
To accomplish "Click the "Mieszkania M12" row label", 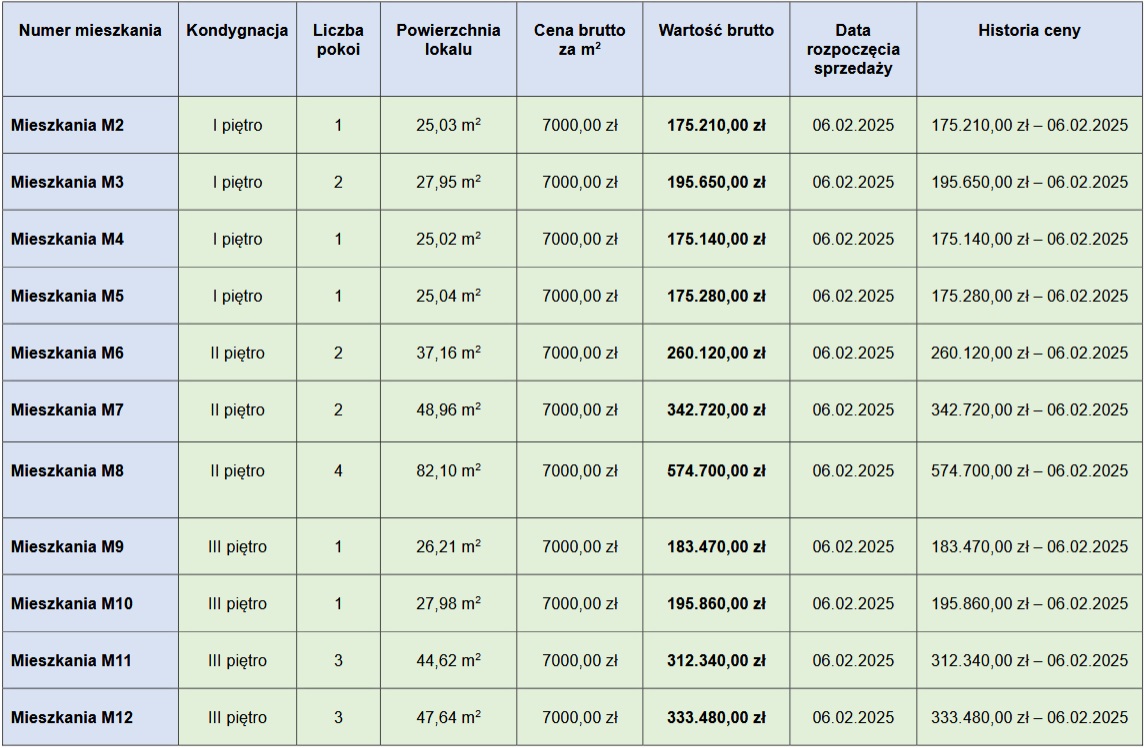I will coord(71,717).
